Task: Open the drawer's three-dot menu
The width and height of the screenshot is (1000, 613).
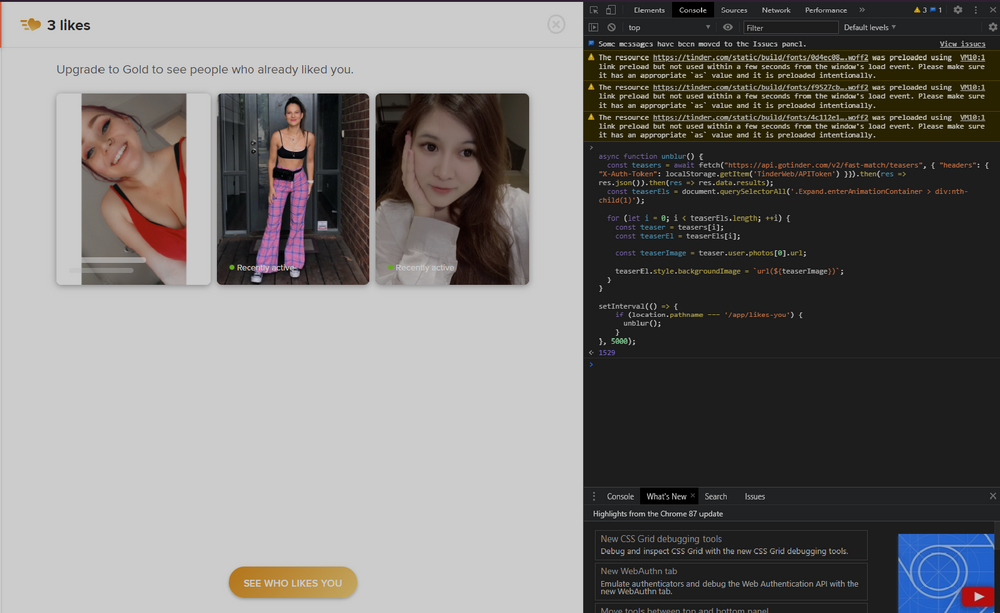Action: pos(594,496)
